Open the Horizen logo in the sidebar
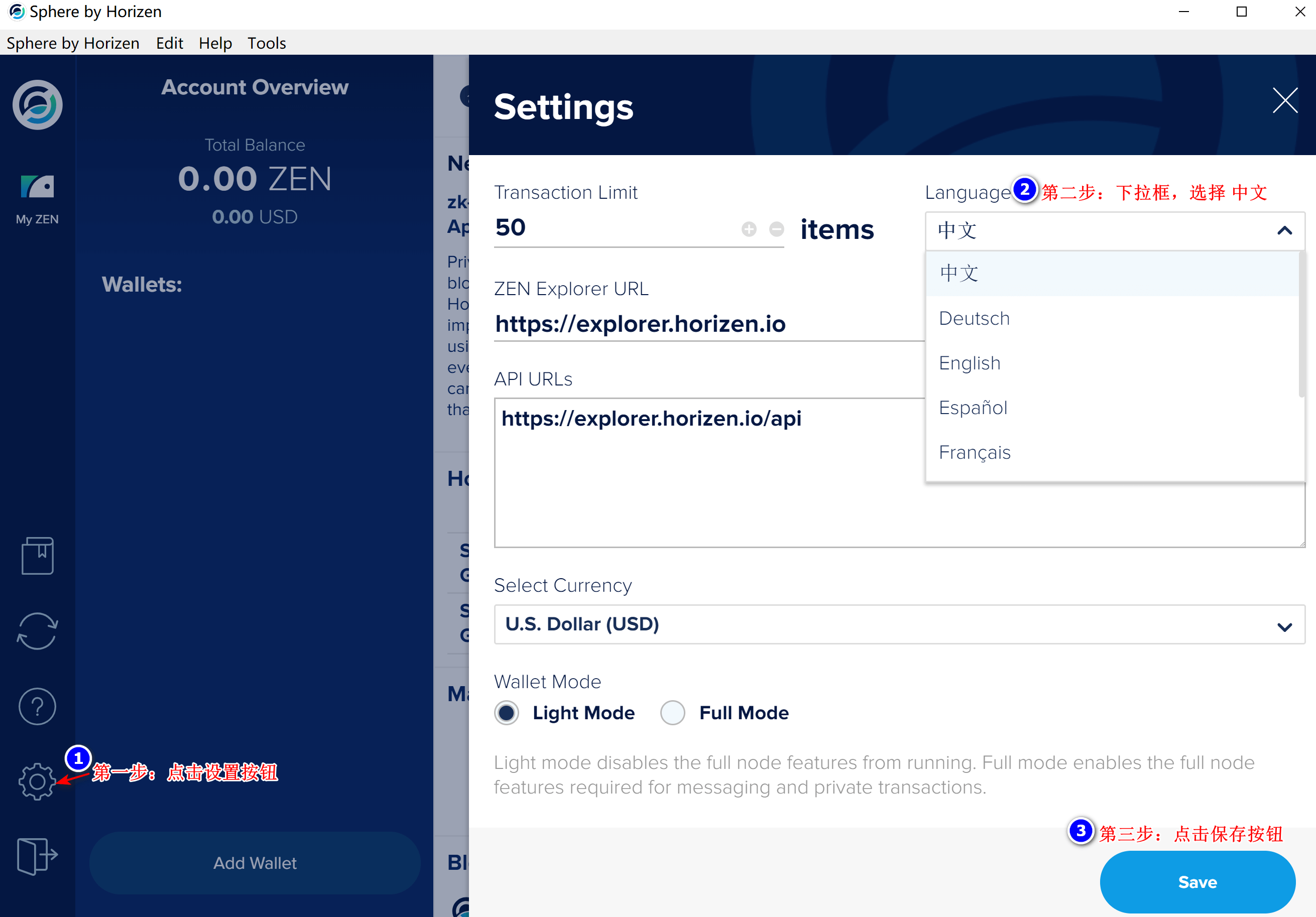The height and width of the screenshot is (917, 1316). 37,105
